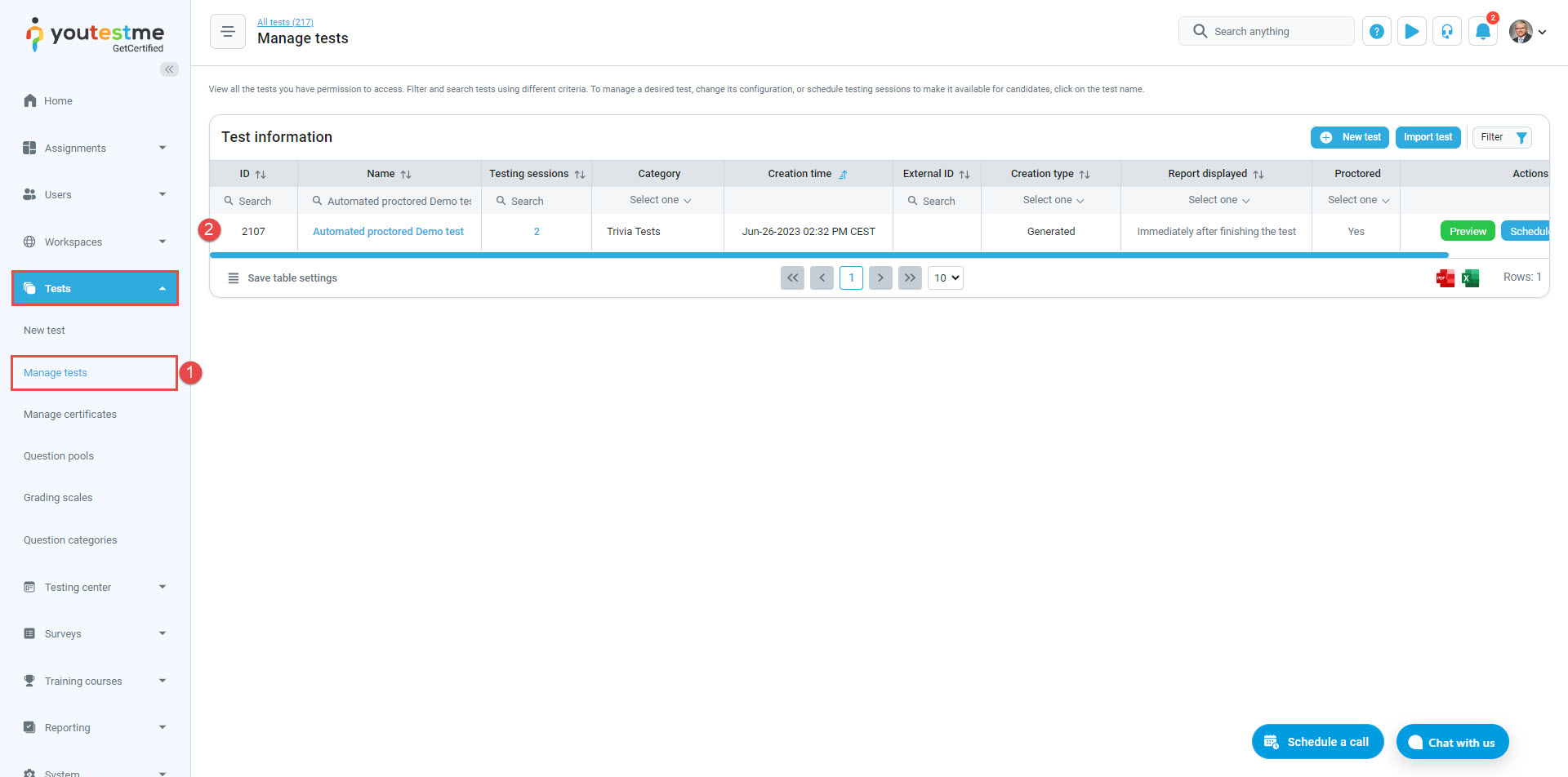Viewport: 1568px width, 777px height.
Task: Open the Automated proctored Demo test link
Action: tap(388, 231)
